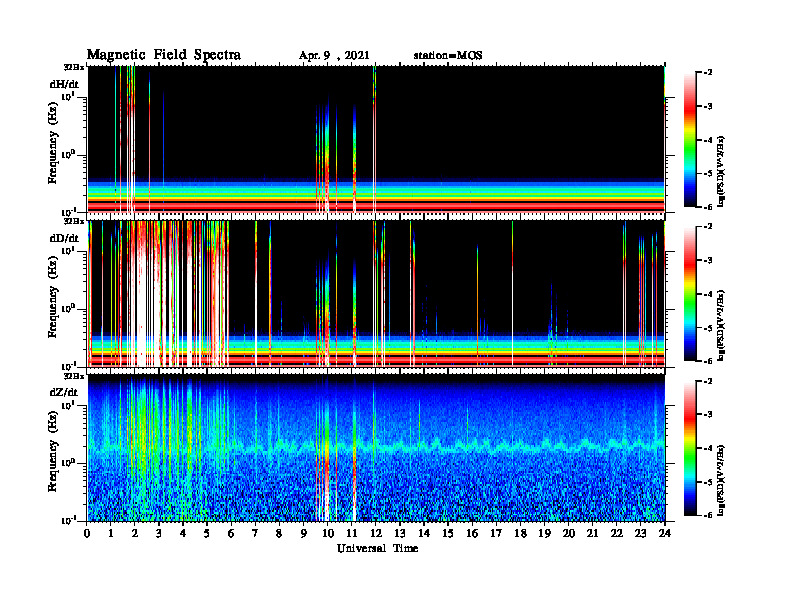Click the "dH/dt" panel label
792x612 pixels.
pyautogui.click(x=64, y=84)
